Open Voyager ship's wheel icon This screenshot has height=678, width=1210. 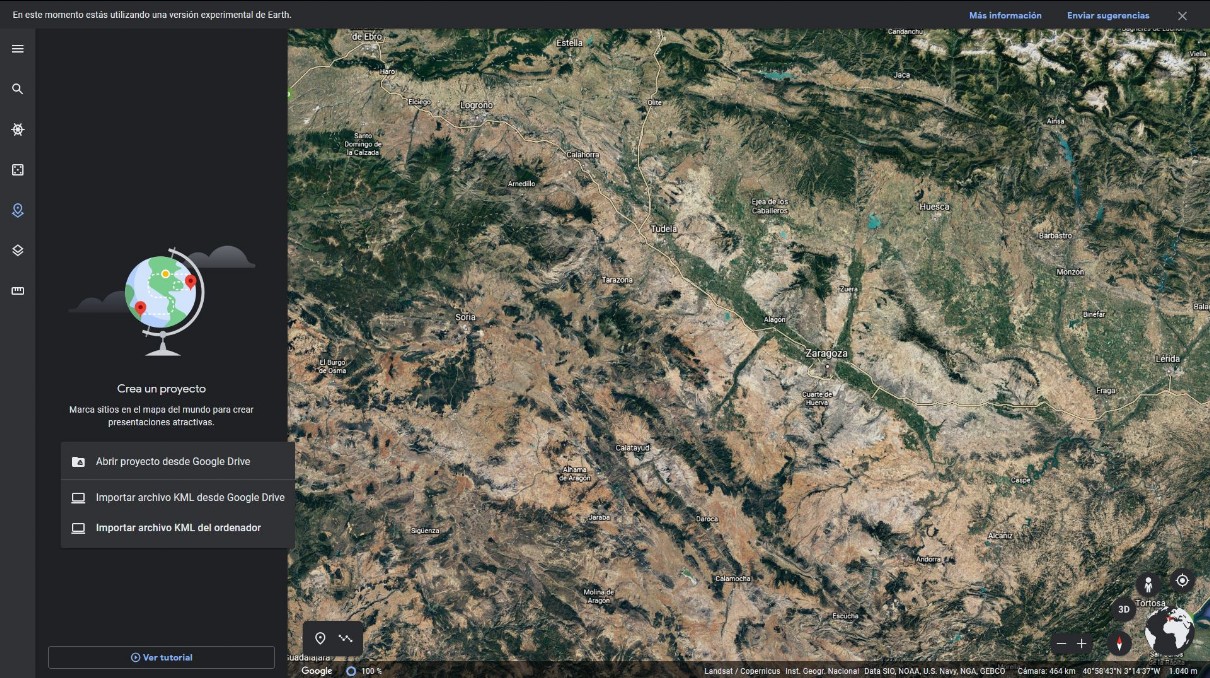pyautogui.click(x=17, y=130)
